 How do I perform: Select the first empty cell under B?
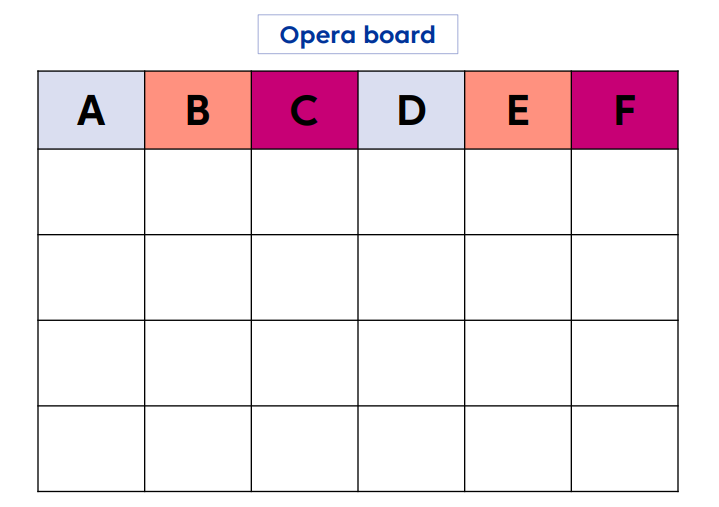[x=198, y=192]
